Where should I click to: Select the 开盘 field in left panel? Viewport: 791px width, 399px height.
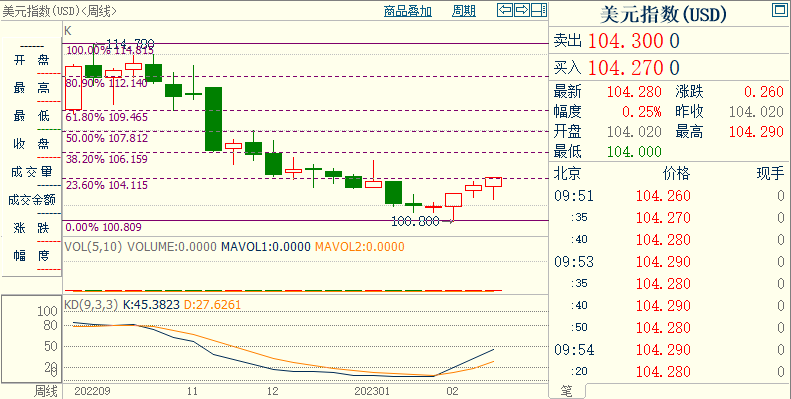pyautogui.click(x=31, y=61)
